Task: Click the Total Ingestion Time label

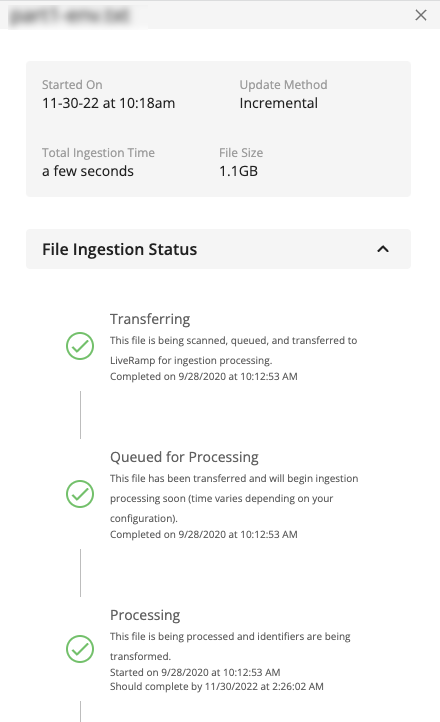Action: tap(98, 153)
